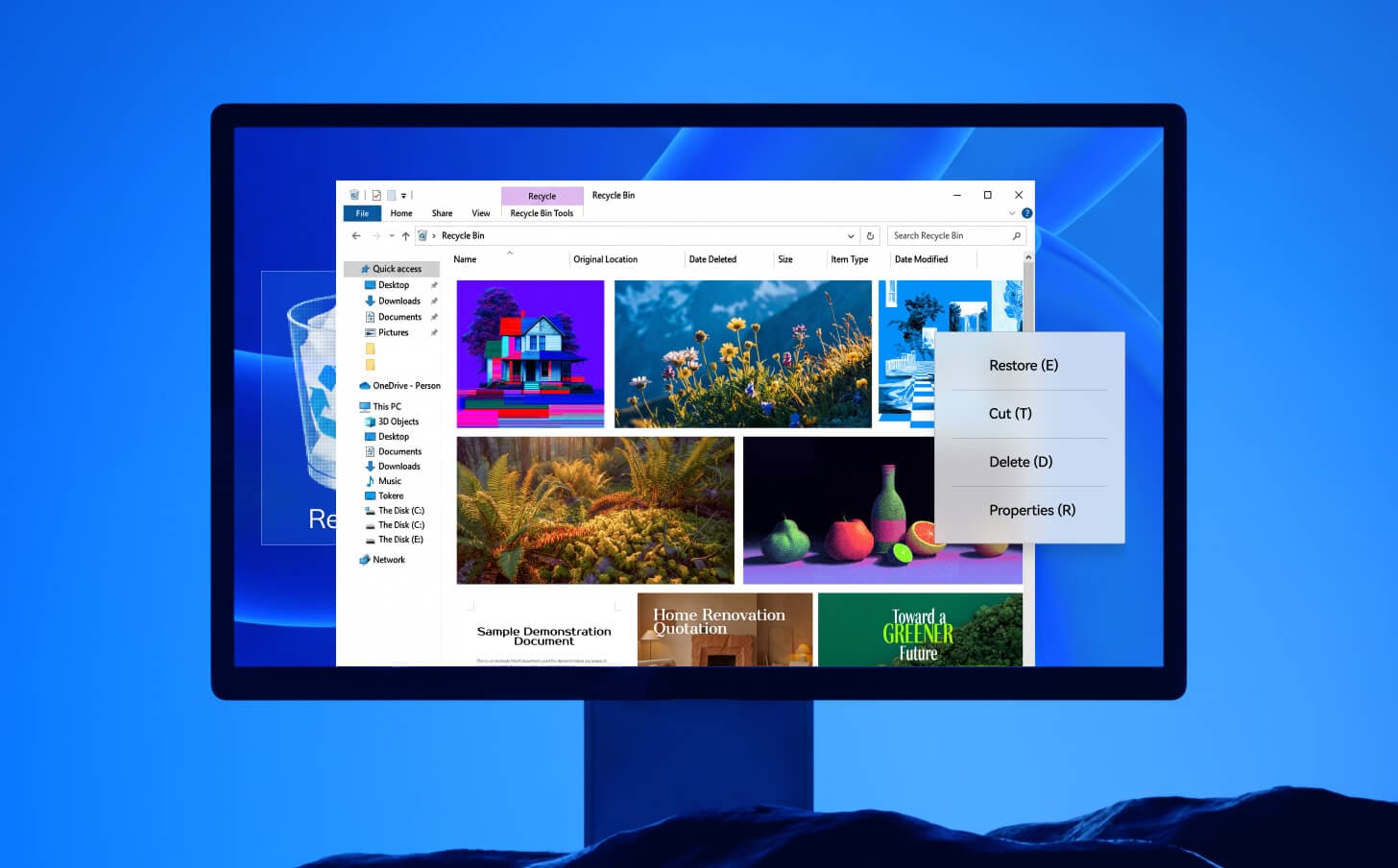Click the This PC computer icon

[365, 406]
